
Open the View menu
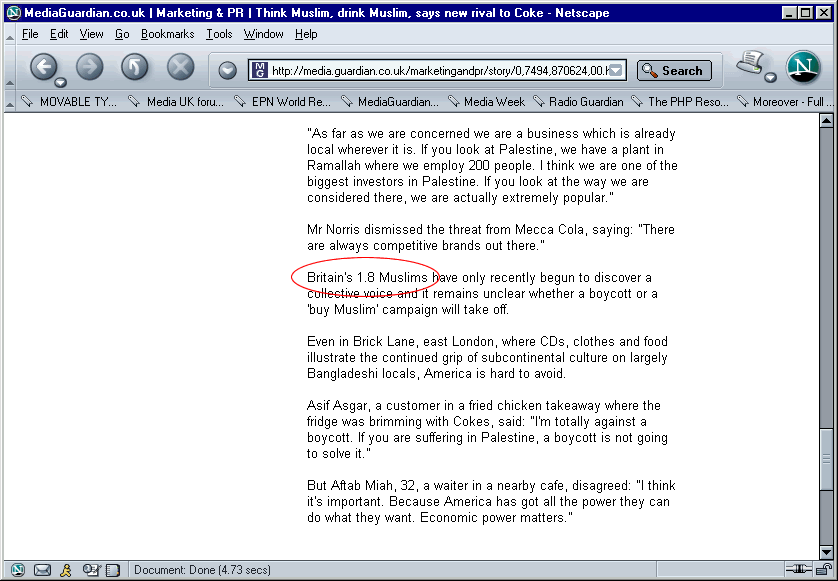[x=91, y=34]
